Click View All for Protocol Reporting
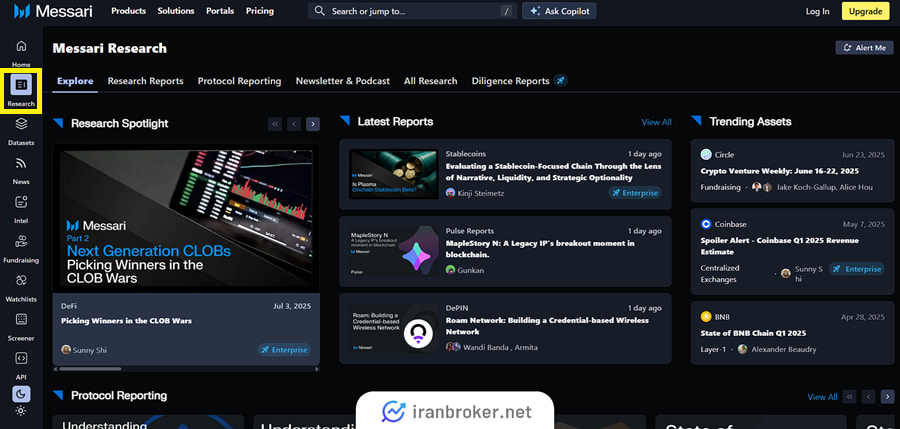The height and width of the screenshot is (429, 900). 823,397
